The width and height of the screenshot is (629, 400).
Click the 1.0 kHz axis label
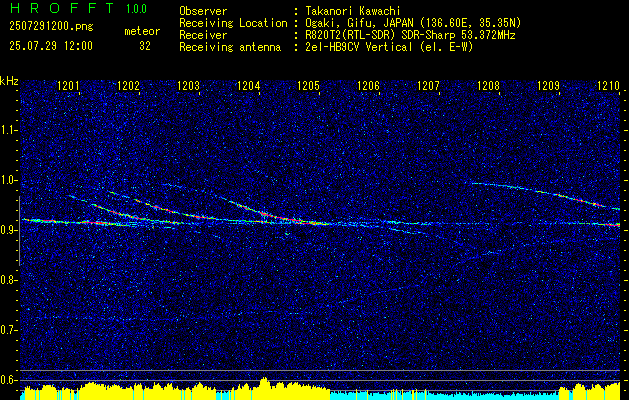coord(9,180)
